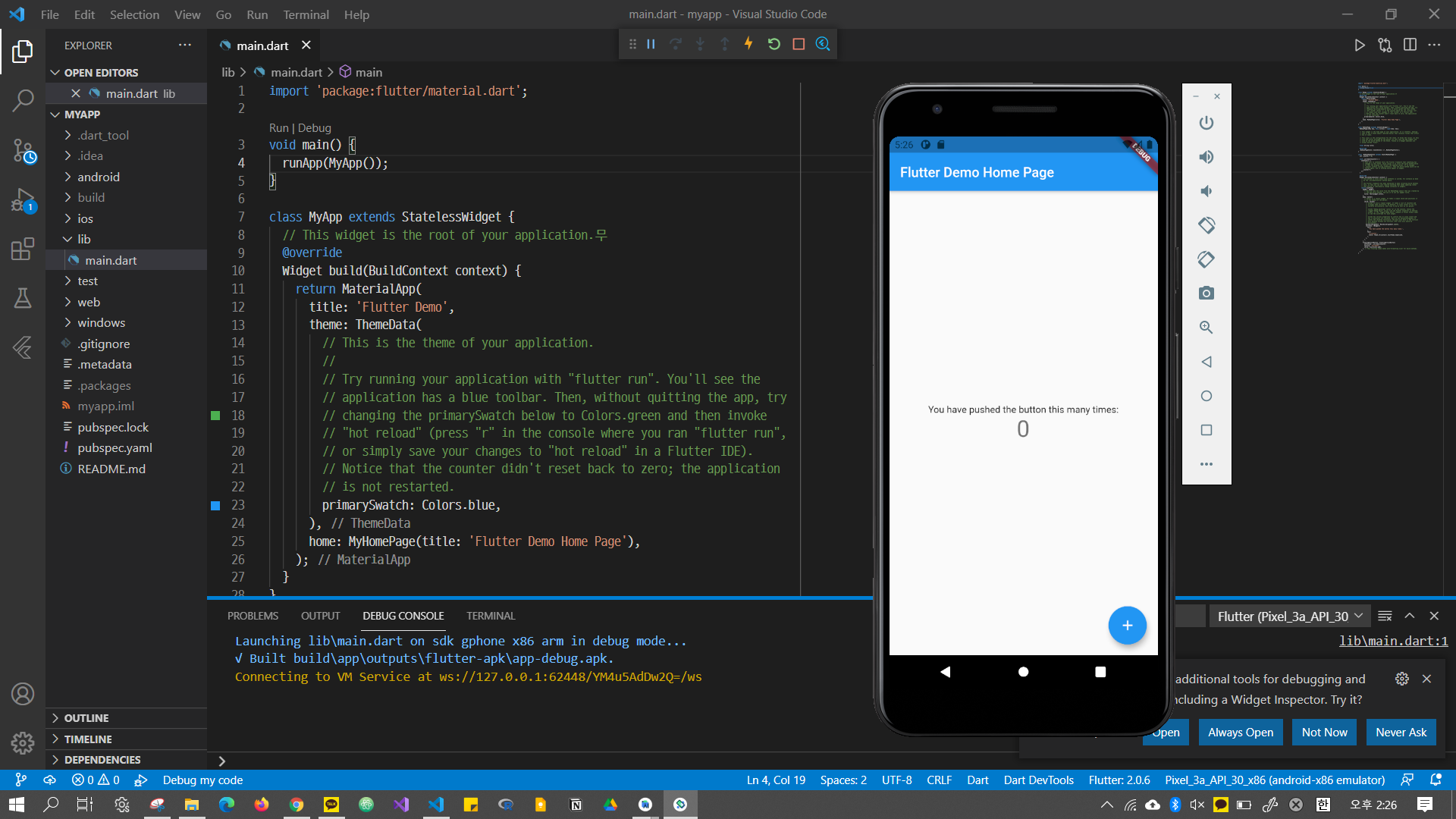Viewport: 1456px width, 819px height.
Task: Open the Flutter Pixel_3a_API_30 debug session dropdown
Action: 1289,616
